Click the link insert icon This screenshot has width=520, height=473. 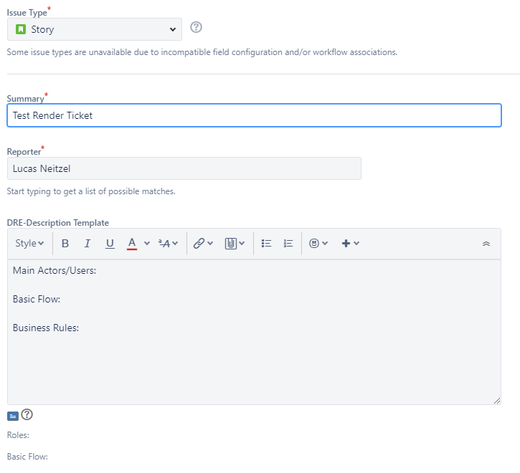coord(199,243)
